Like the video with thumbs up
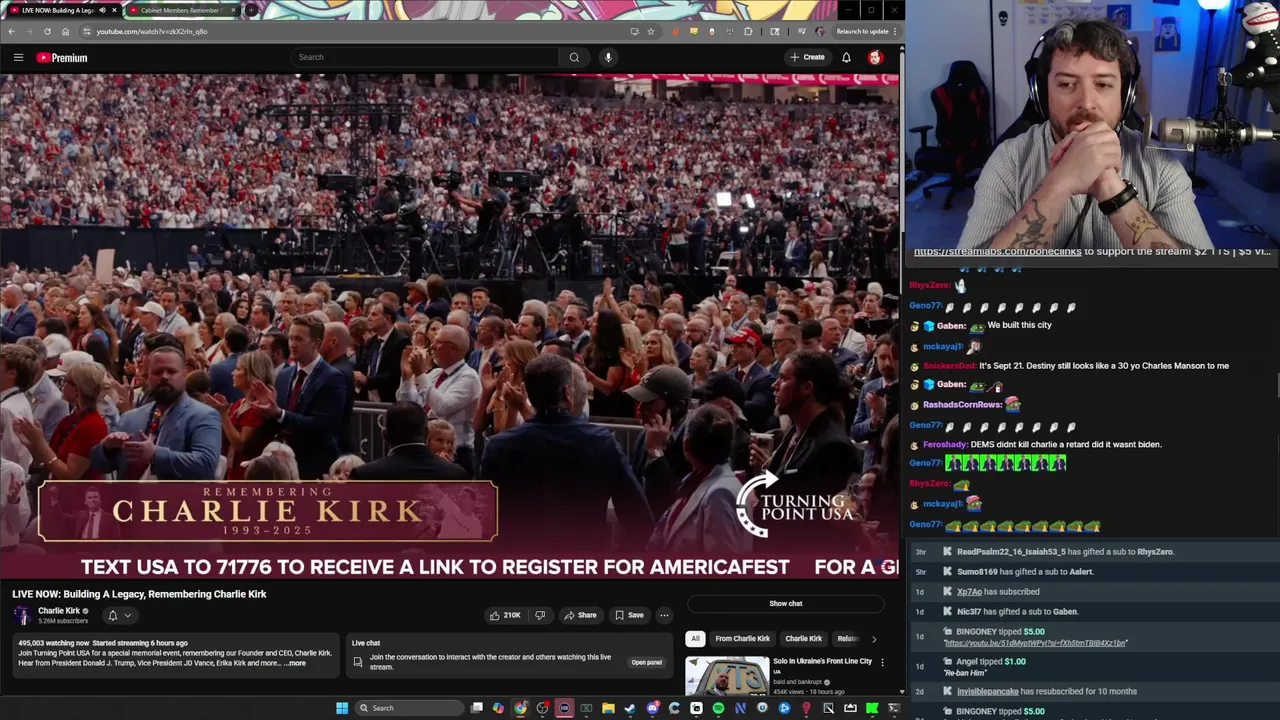 click(504, 615)
